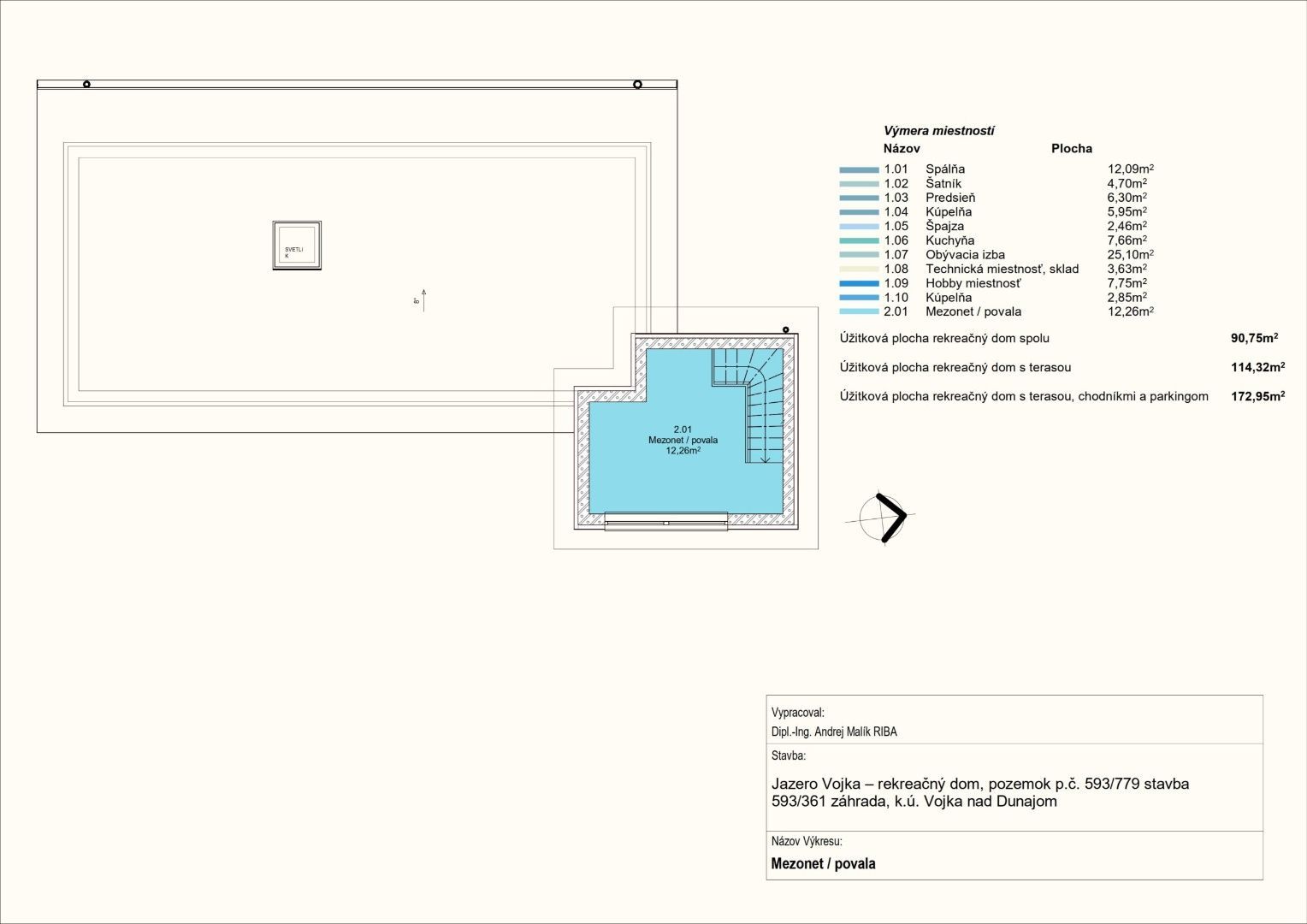
Task: Click the SVETLIK skylight square on roof
Action: [x=297, y=246]
